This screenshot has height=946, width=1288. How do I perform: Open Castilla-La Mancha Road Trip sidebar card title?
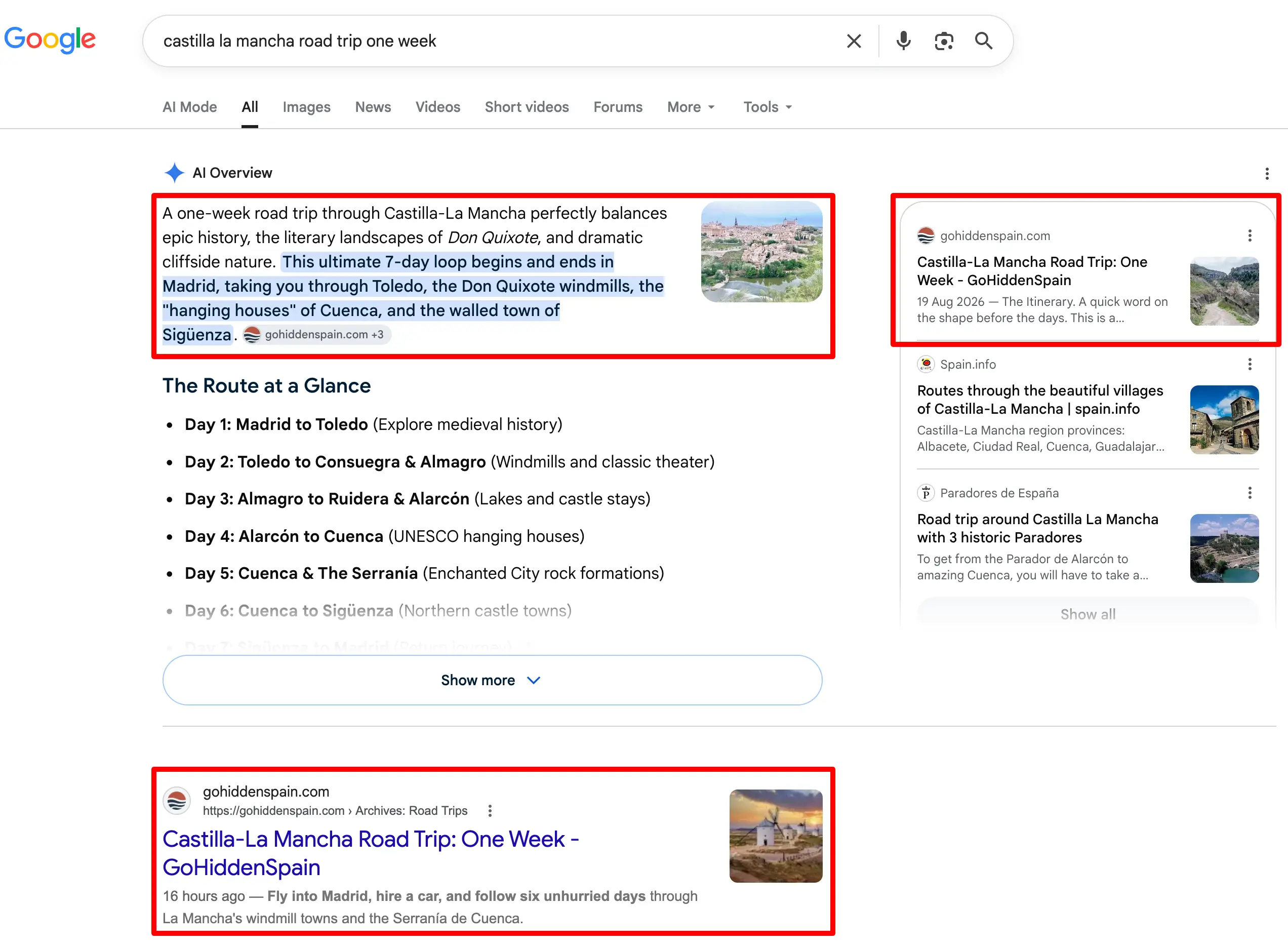point(1032,271)
